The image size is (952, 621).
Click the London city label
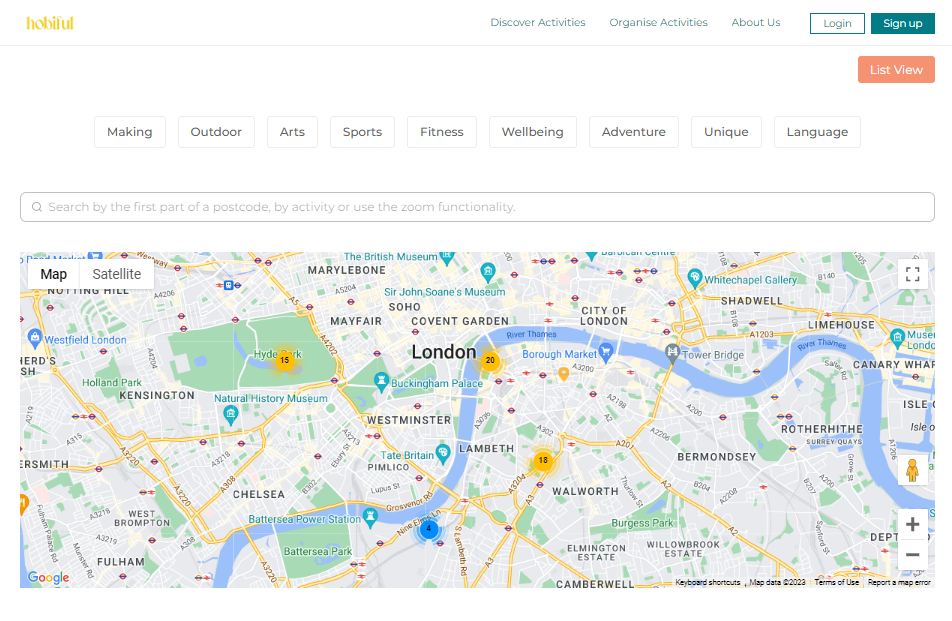click(x=444, y=352)
